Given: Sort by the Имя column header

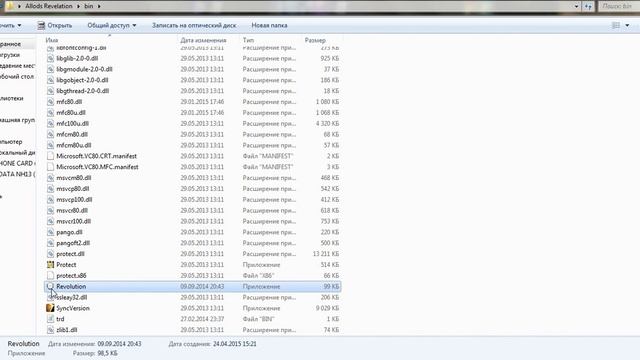Looking at the screenshot, I should click(52, 40).
